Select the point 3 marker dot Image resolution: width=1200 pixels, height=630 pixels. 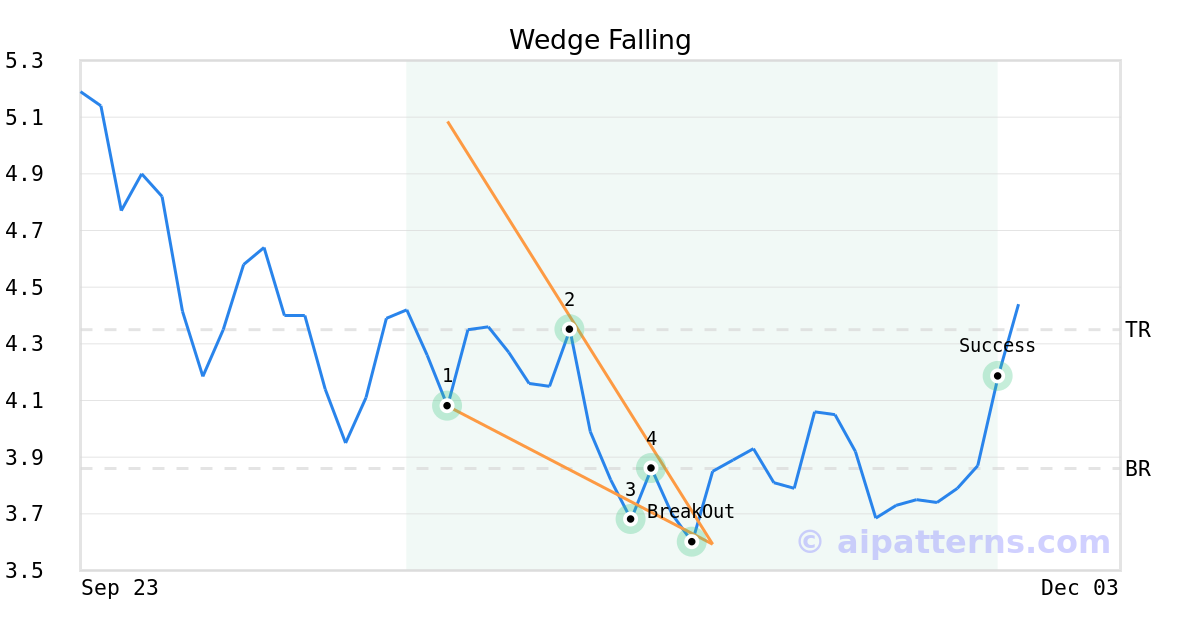click(630, 519)
